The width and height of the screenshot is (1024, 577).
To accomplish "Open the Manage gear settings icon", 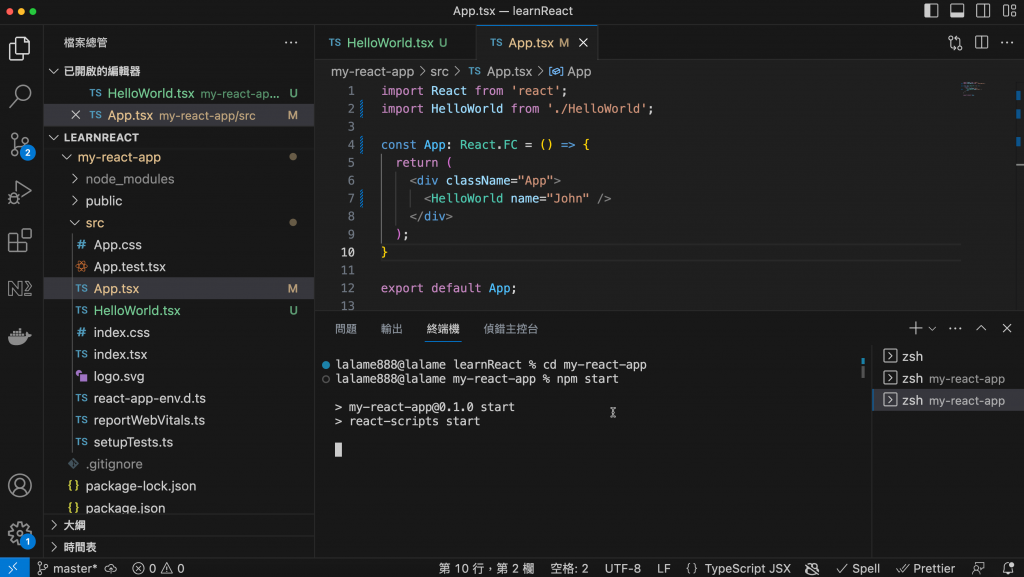I will click(x=20, y=534).
